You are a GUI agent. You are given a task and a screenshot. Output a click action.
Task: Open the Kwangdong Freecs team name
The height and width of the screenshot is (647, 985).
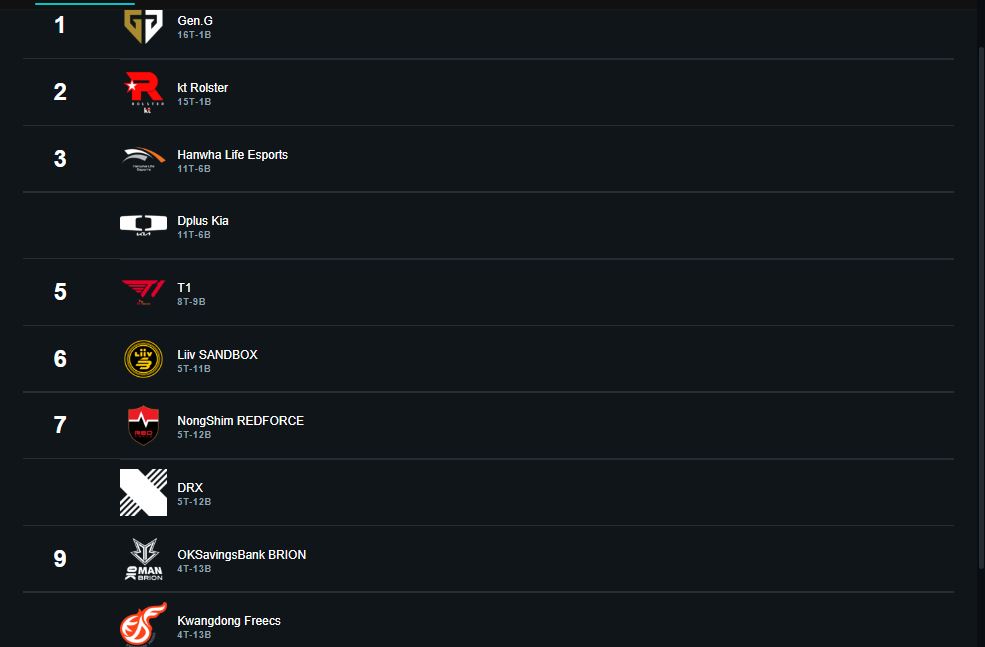pyautogui.click(x=229, y=621)
